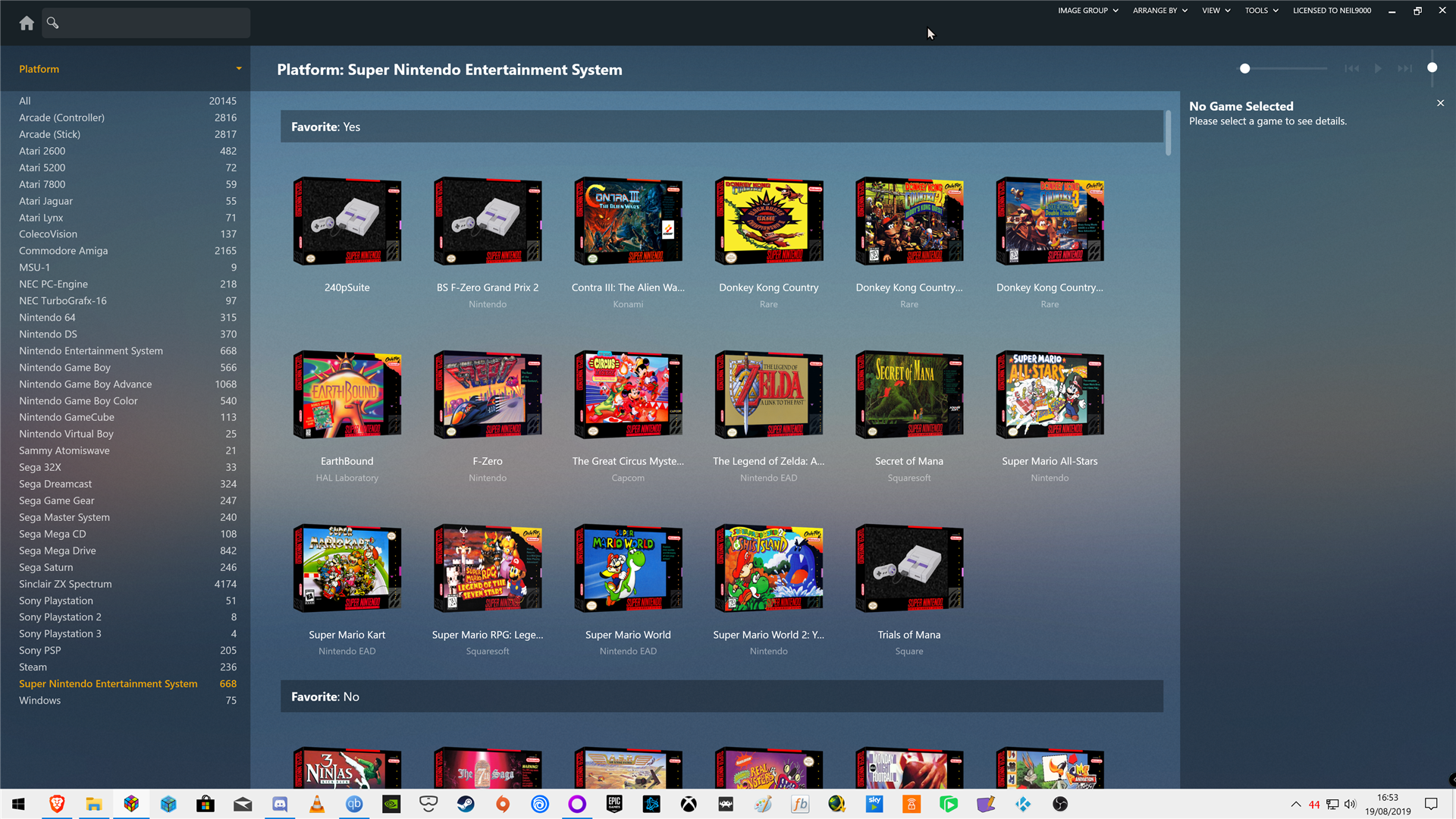
Task: Select BS F-Zero Grand Prix 2 box
Action: click(x=488, y=221)
